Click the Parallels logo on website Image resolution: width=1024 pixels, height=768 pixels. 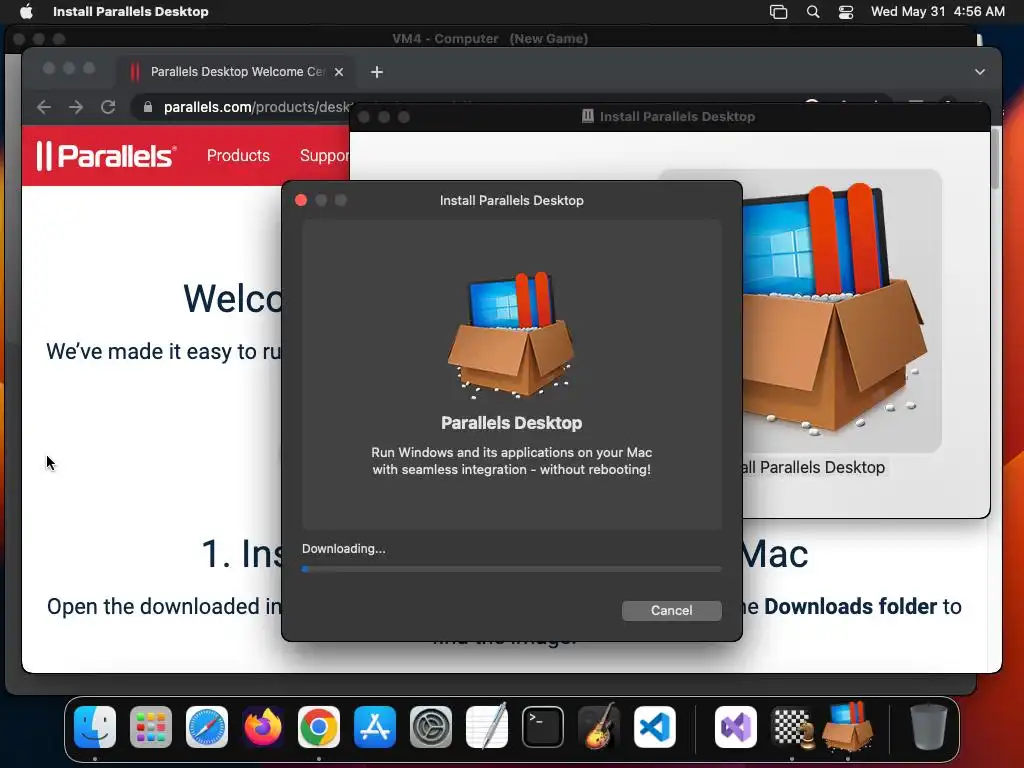(106, 155)
